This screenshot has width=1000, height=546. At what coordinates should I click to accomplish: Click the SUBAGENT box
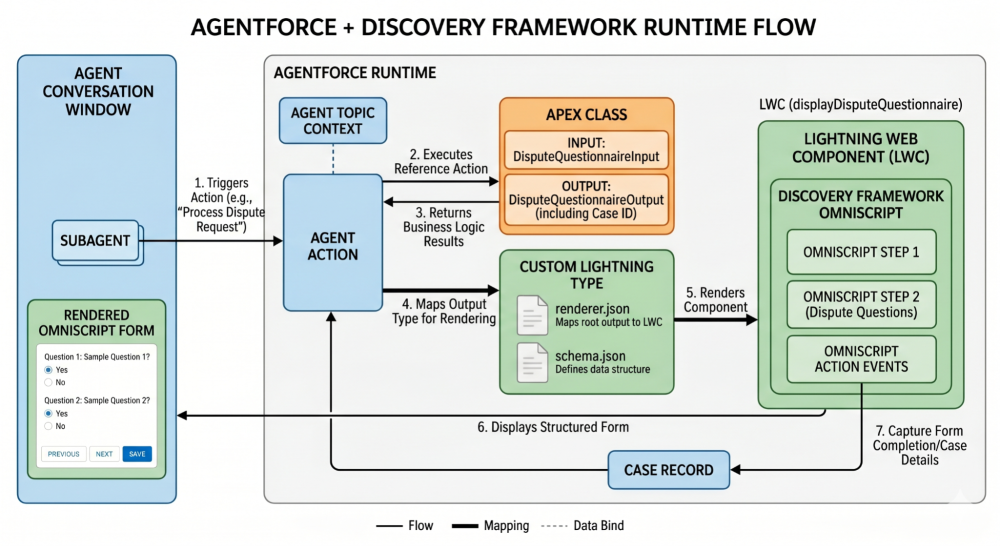click(x=96, y=241)
